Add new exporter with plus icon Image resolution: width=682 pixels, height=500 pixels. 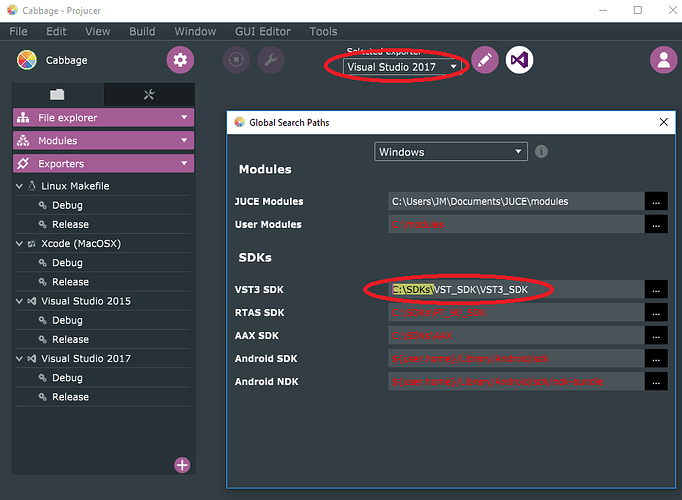click(x=182, y=465)
